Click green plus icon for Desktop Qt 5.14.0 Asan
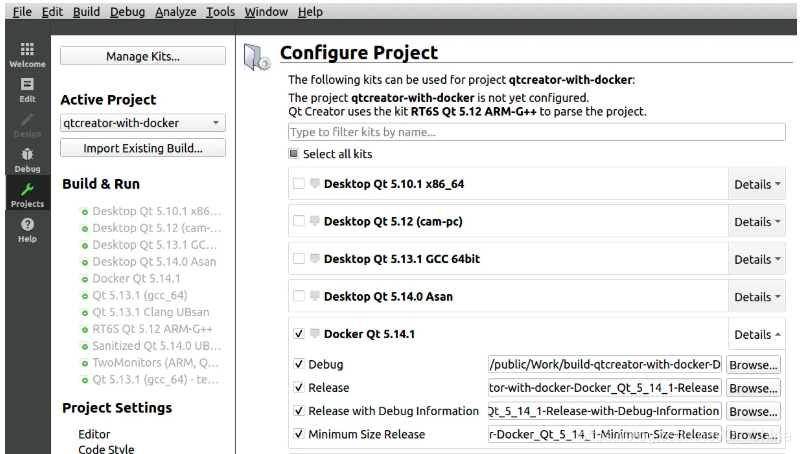This screenshot has width=801, height=454. pos(85,262)
